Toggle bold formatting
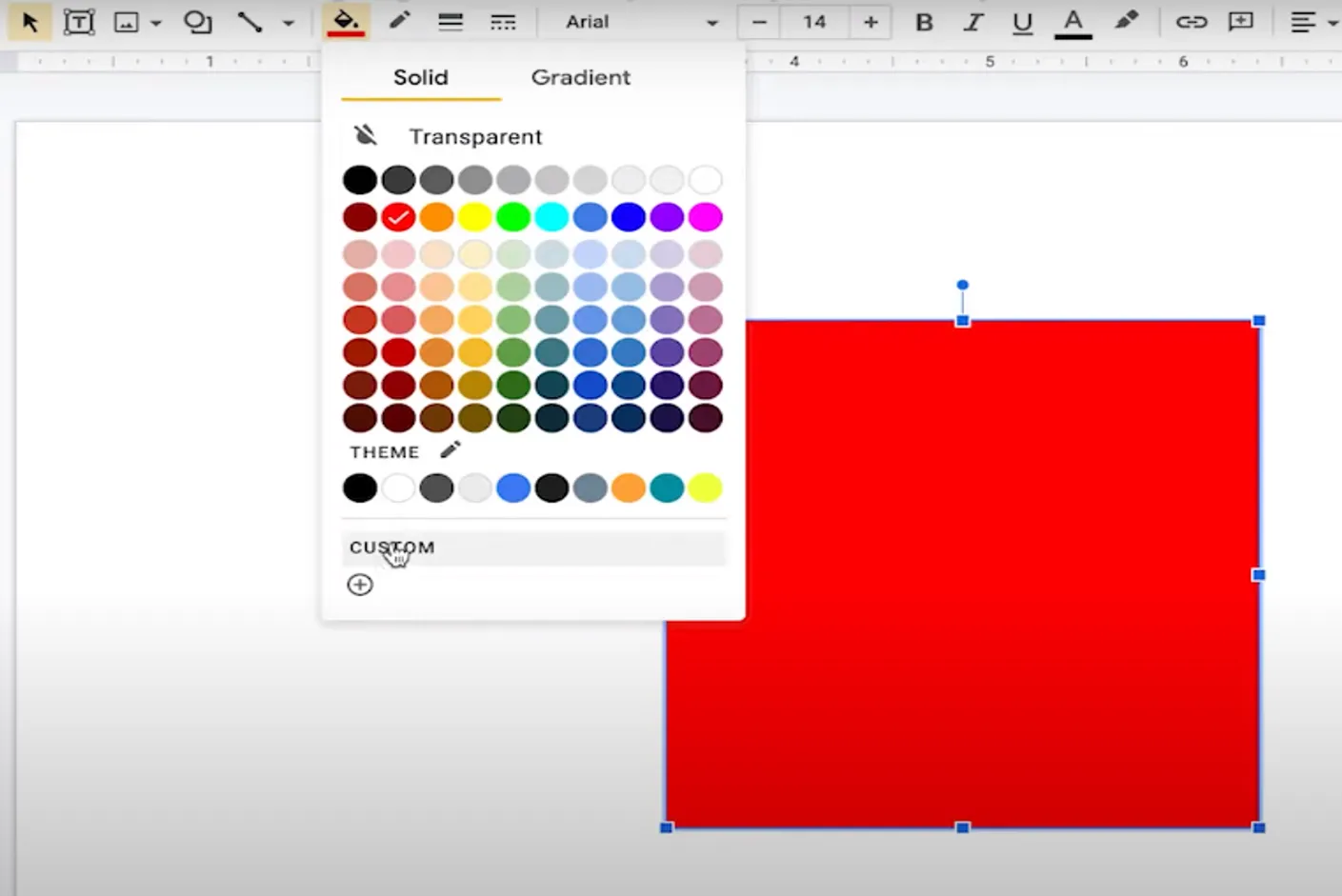The image size is (1342, 896). click(924, 21)
